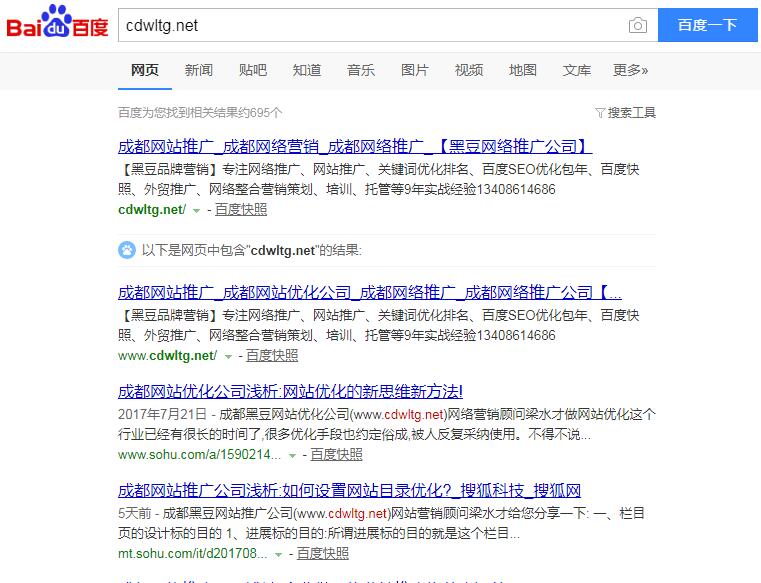Viewport: 761px width, 583px height.
Task: Open 百度快照 for mt.sohu.com result
Action: coord(323,553)
